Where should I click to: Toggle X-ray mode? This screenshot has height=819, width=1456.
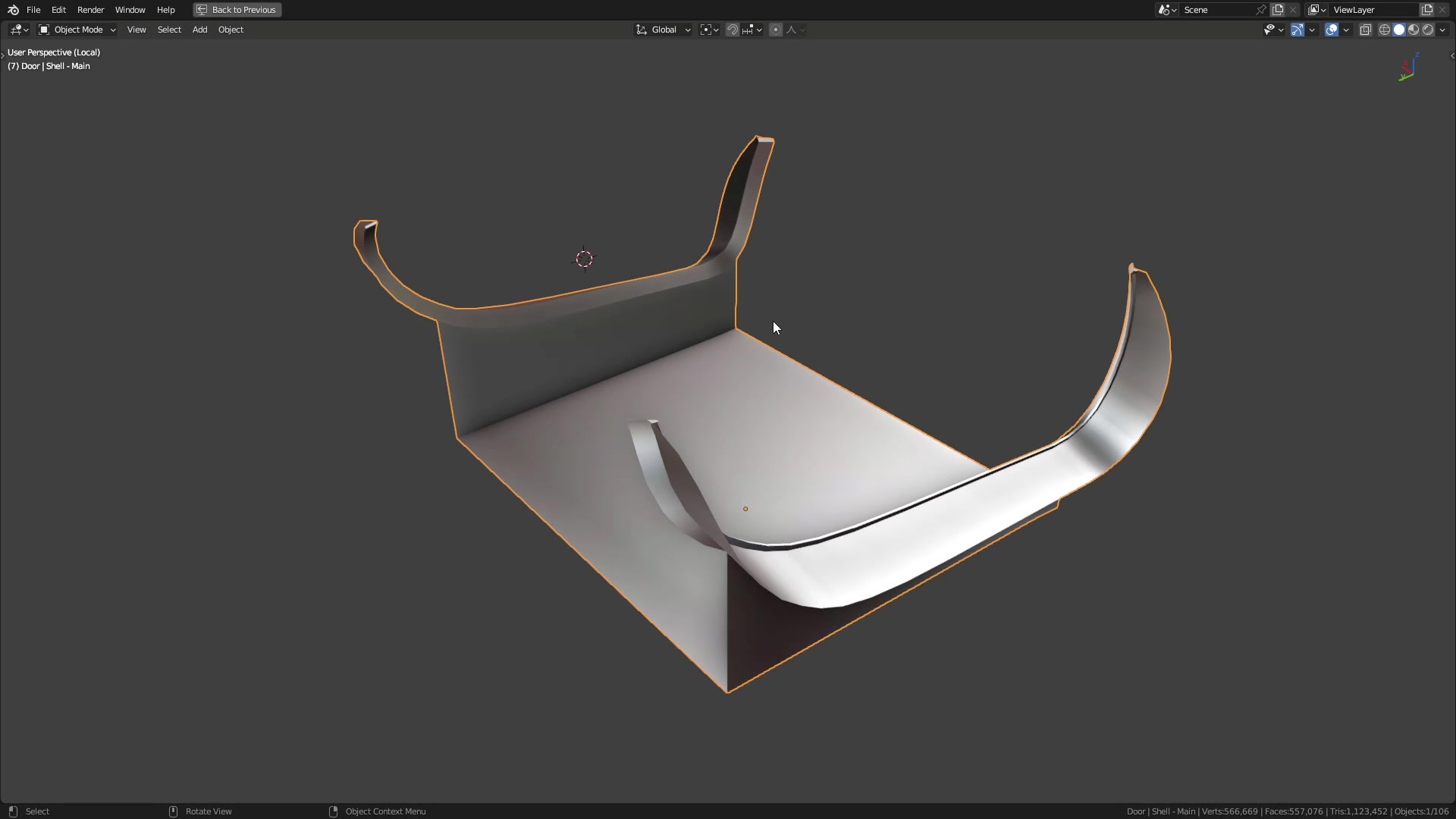(1365, 30)
